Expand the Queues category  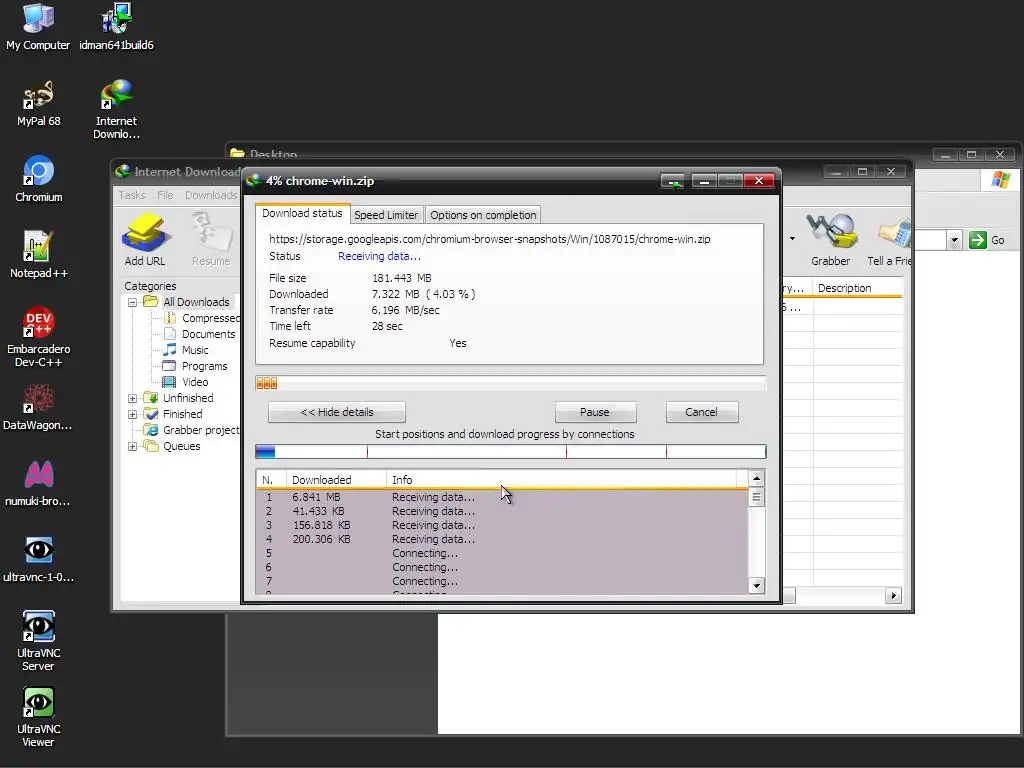pos(133,447)
